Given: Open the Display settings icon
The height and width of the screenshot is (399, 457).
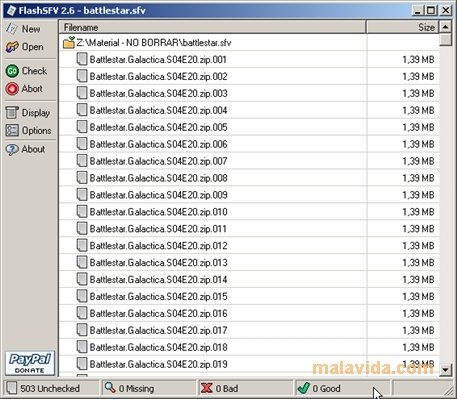Looking at the screenshot, I should [x=12, y=113].
